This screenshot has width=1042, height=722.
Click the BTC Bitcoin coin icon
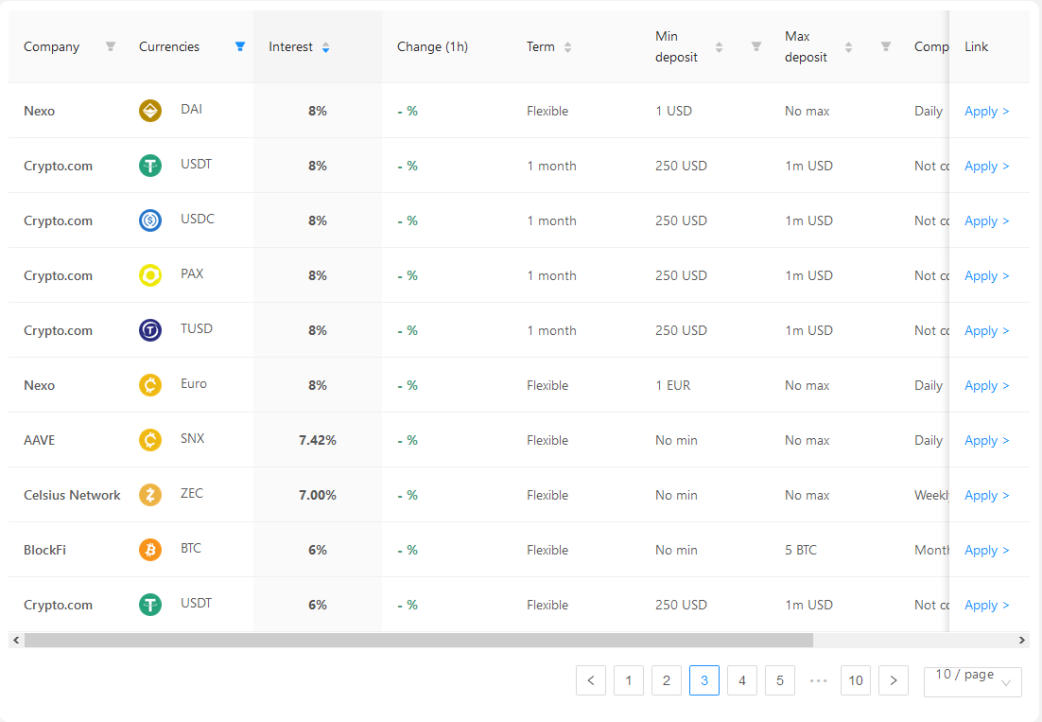tap(150, 550)
